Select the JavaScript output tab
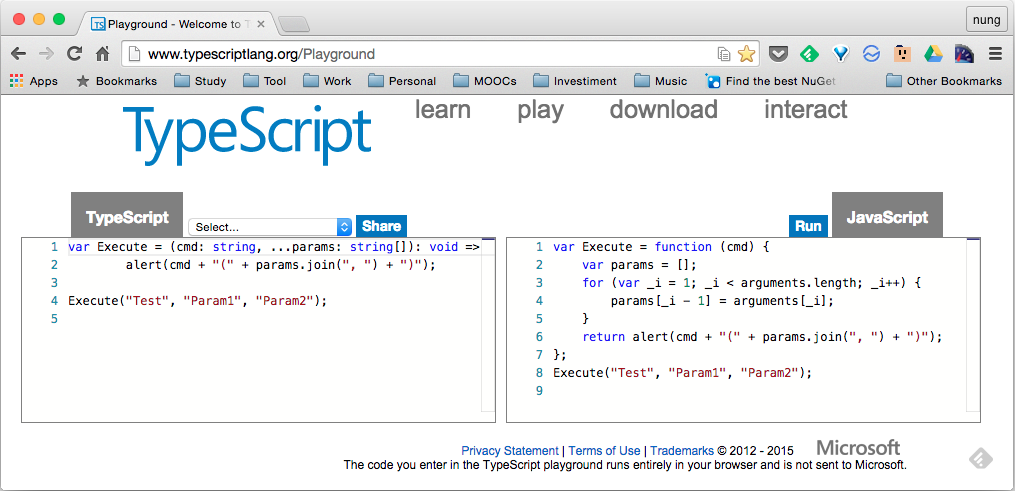This screenshot has width=1015, height=491. pyautogui.click(x=887, y=215)
